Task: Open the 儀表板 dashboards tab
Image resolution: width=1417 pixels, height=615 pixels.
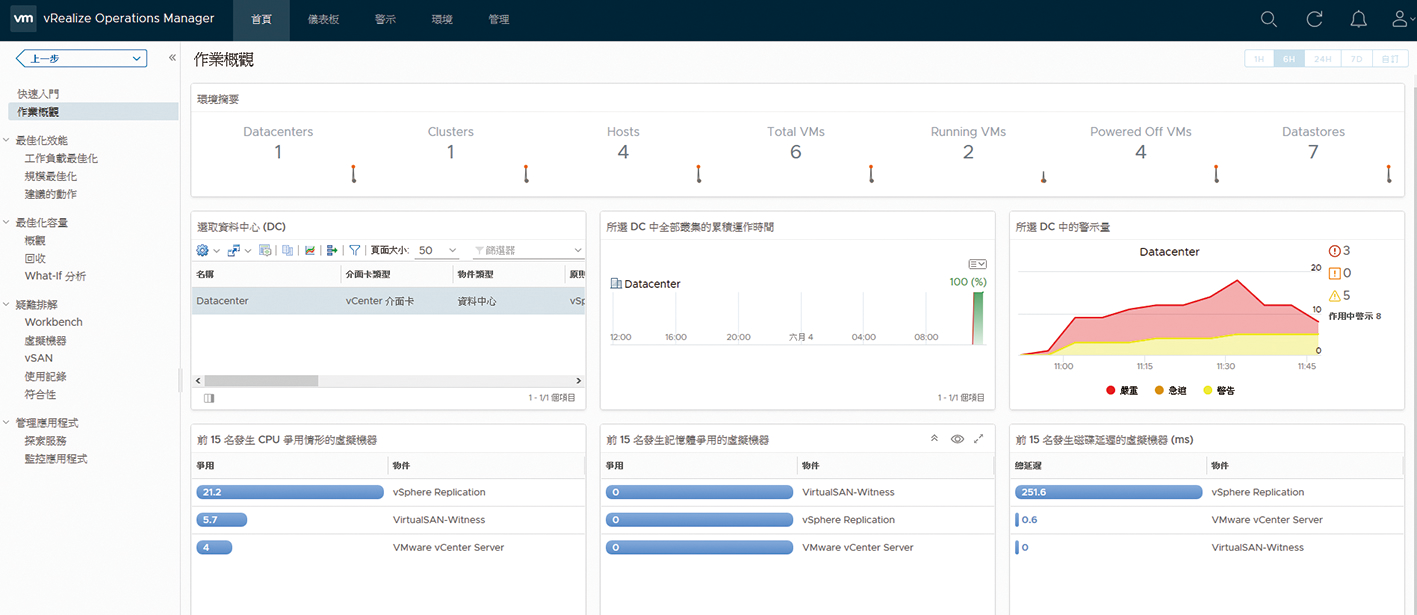Action: [322, 20]
